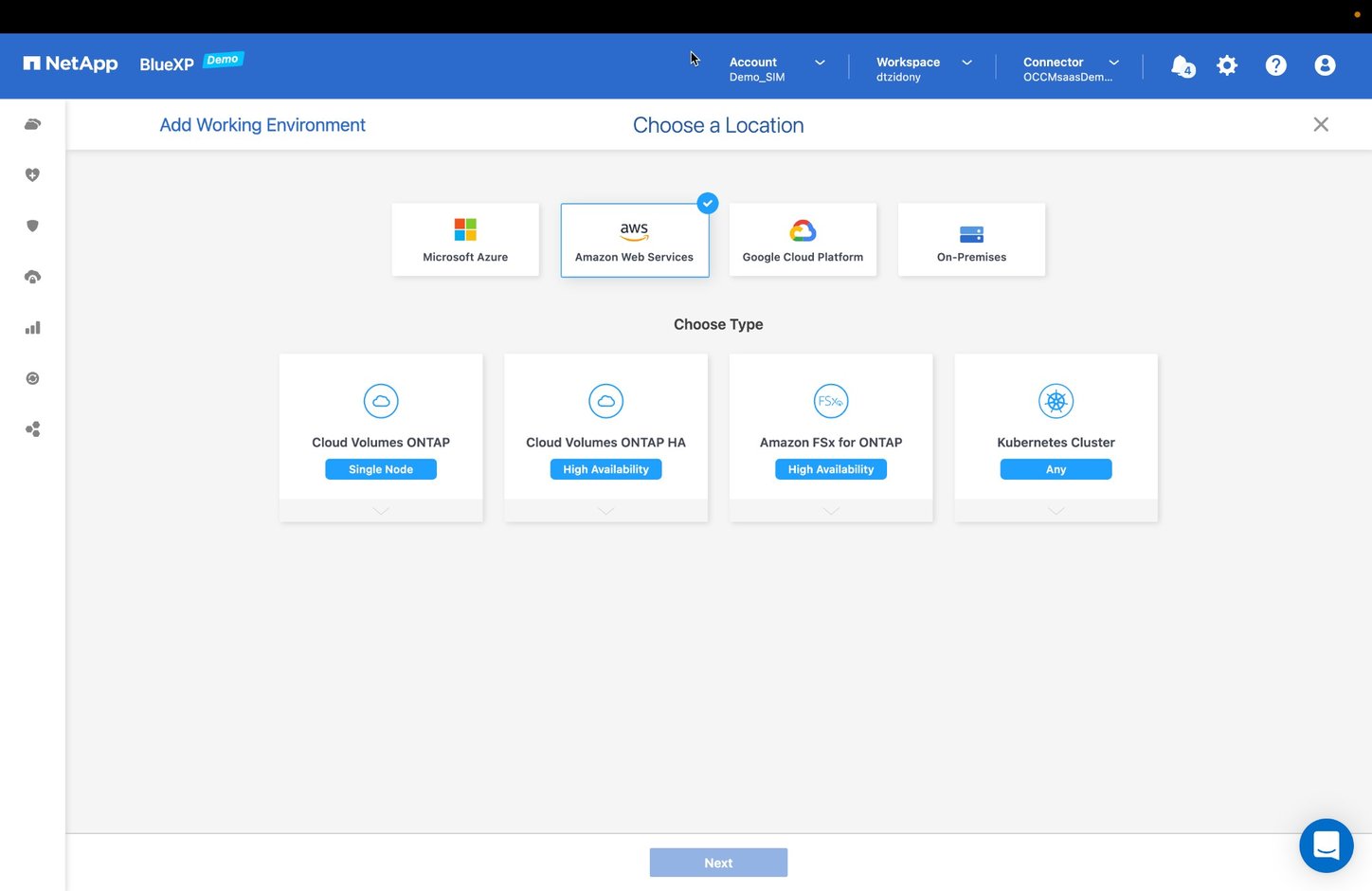1372x891 pixels.
Task: Close the Add Working Environment wizard
Action: 1321,125
